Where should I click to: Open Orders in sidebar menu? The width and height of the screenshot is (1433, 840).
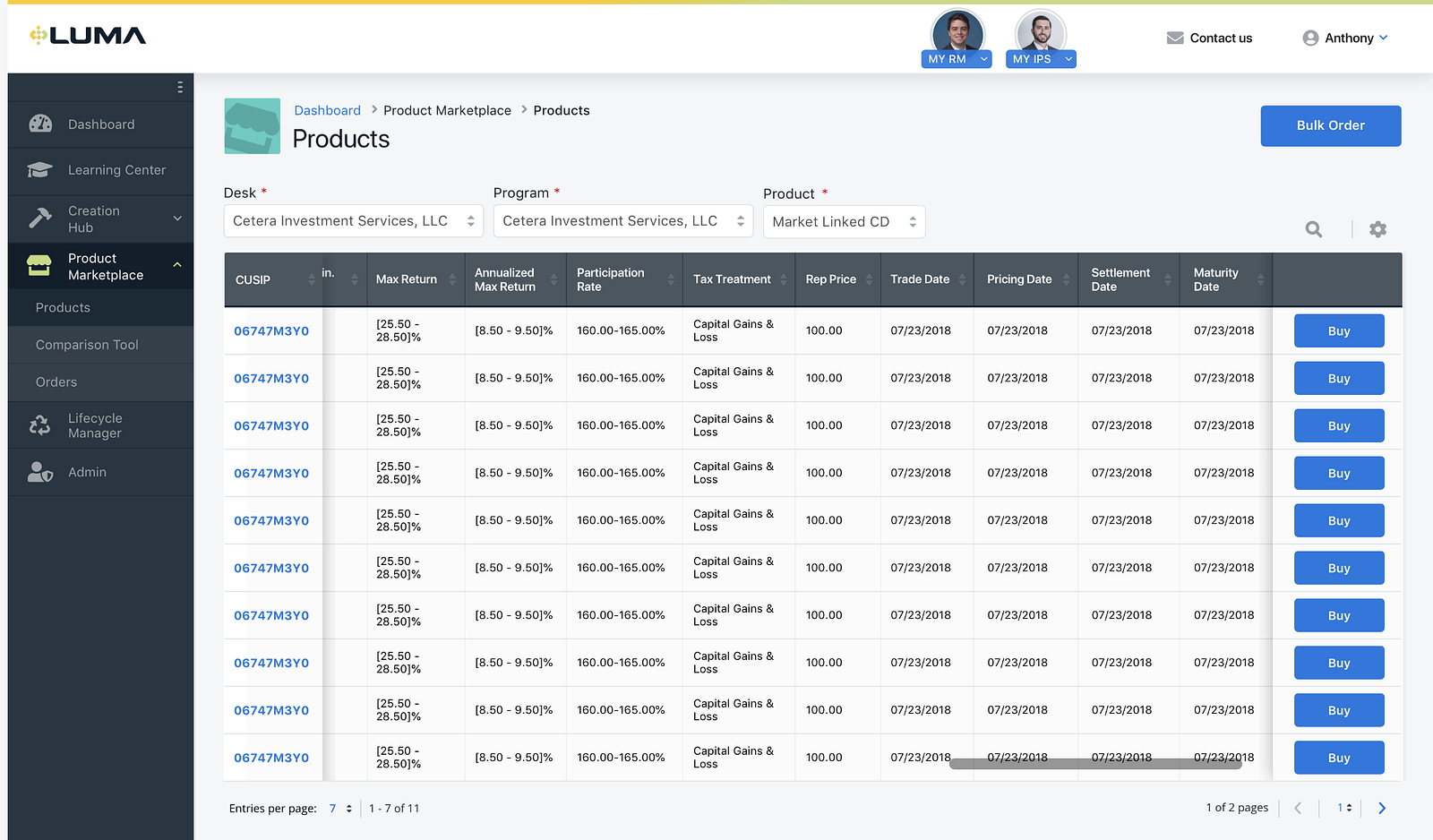click(56, 382)
